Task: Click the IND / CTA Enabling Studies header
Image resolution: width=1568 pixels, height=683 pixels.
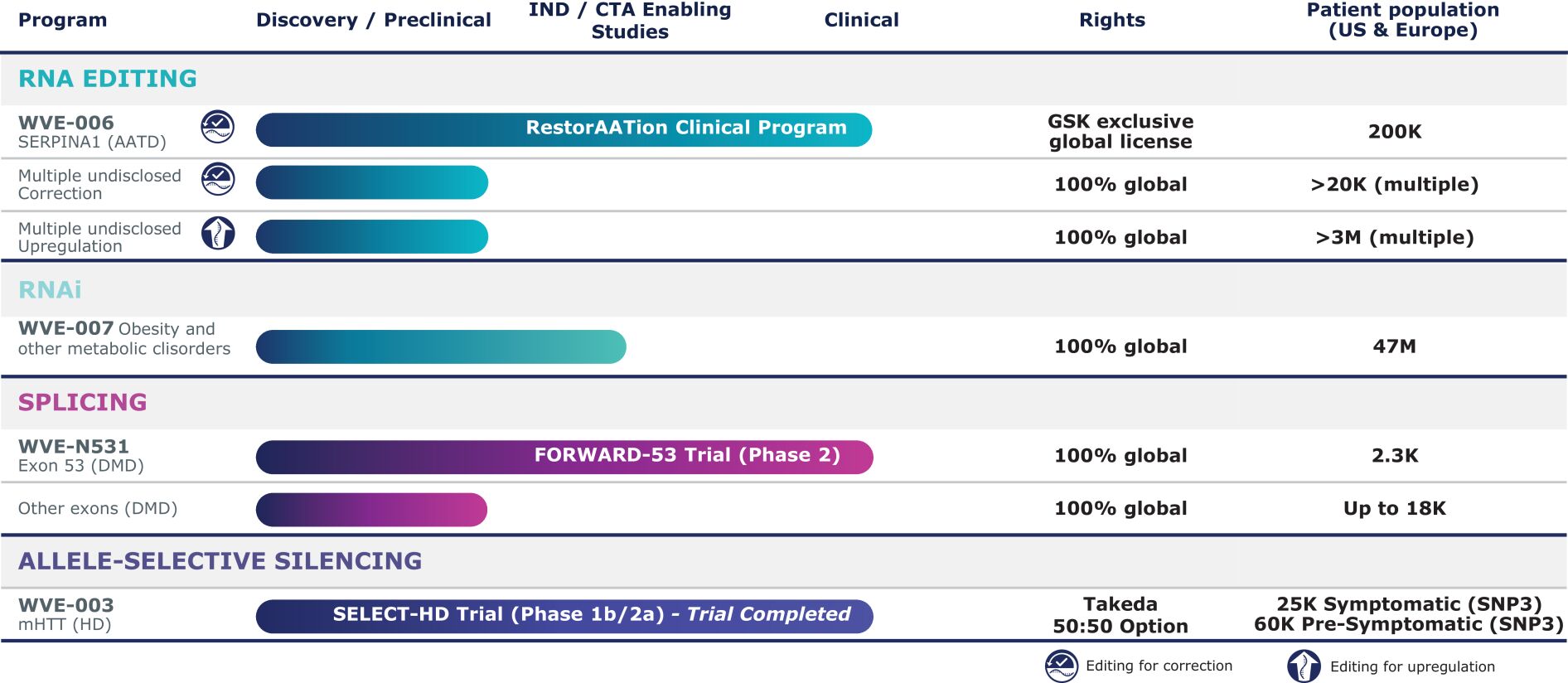Action: coord(630,21)
